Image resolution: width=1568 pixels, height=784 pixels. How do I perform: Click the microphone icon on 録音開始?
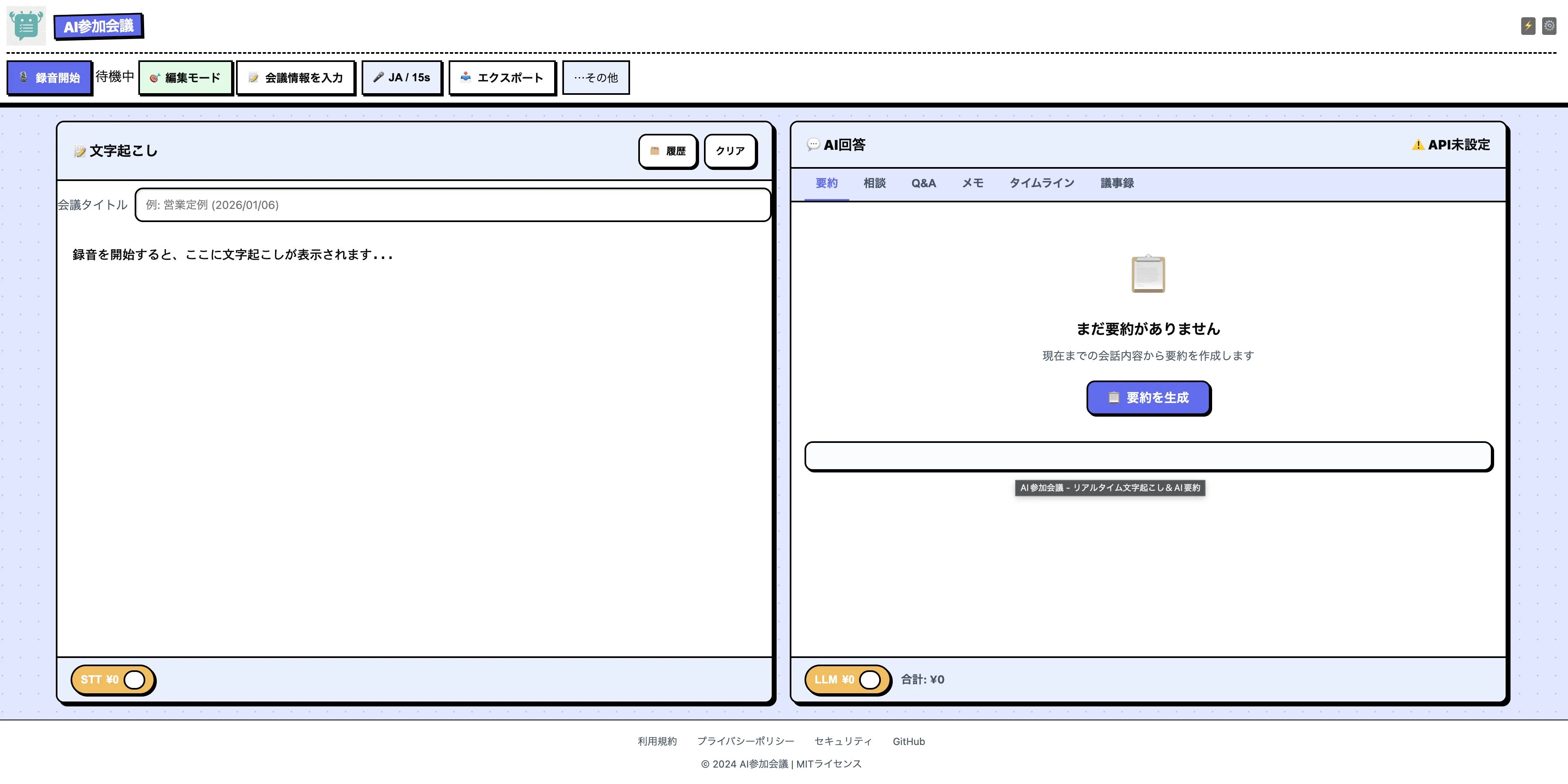24,77
